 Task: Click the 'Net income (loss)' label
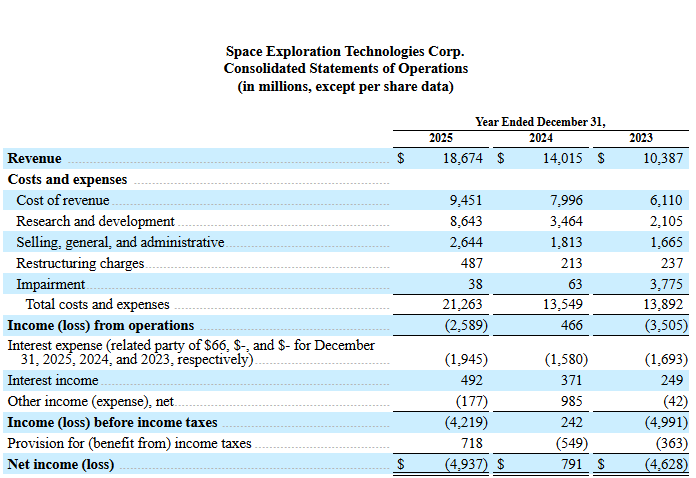pyautogui.click(x=61, y=464)
